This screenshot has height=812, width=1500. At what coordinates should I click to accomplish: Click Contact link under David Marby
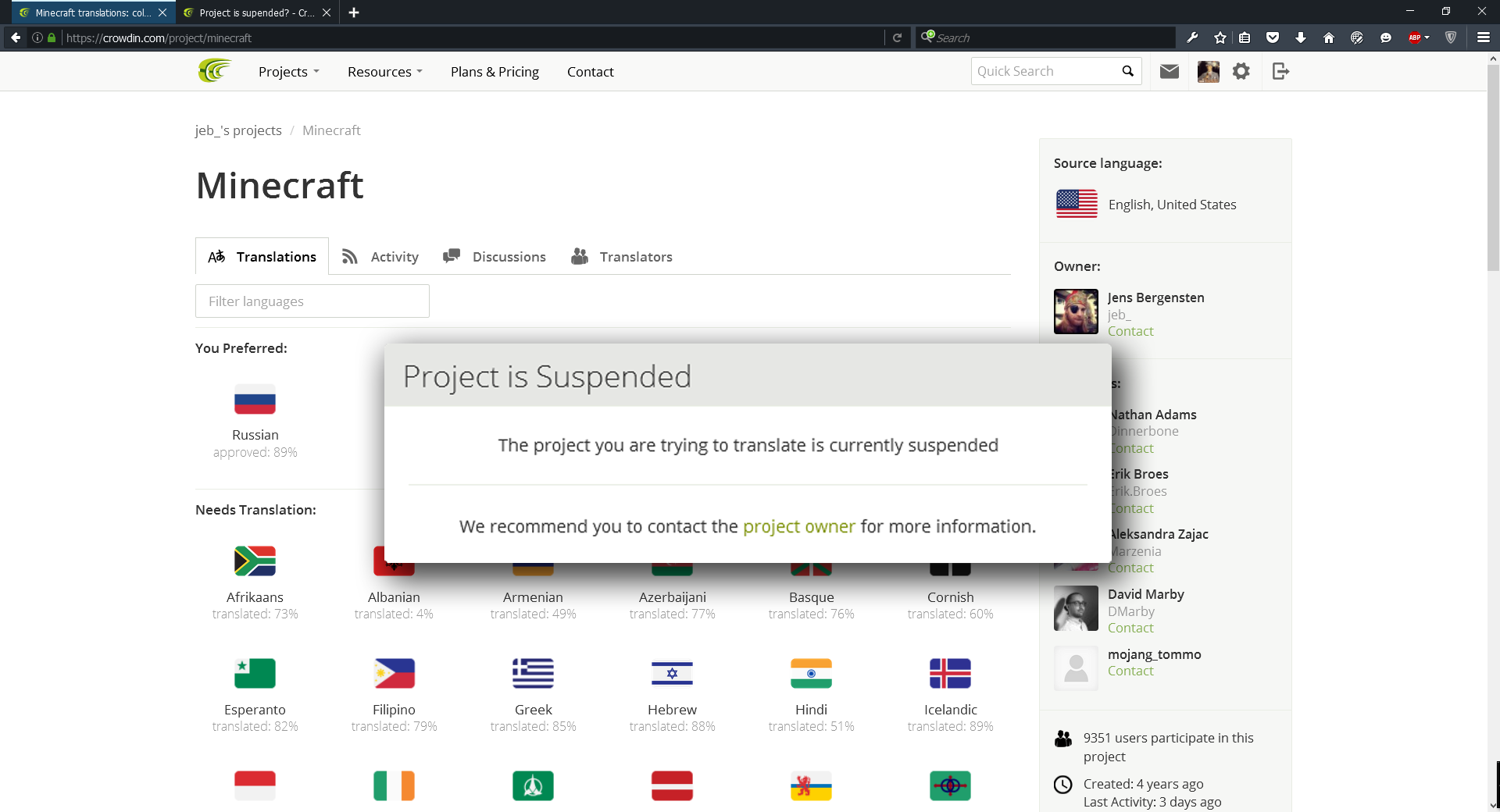[1130, 629]
